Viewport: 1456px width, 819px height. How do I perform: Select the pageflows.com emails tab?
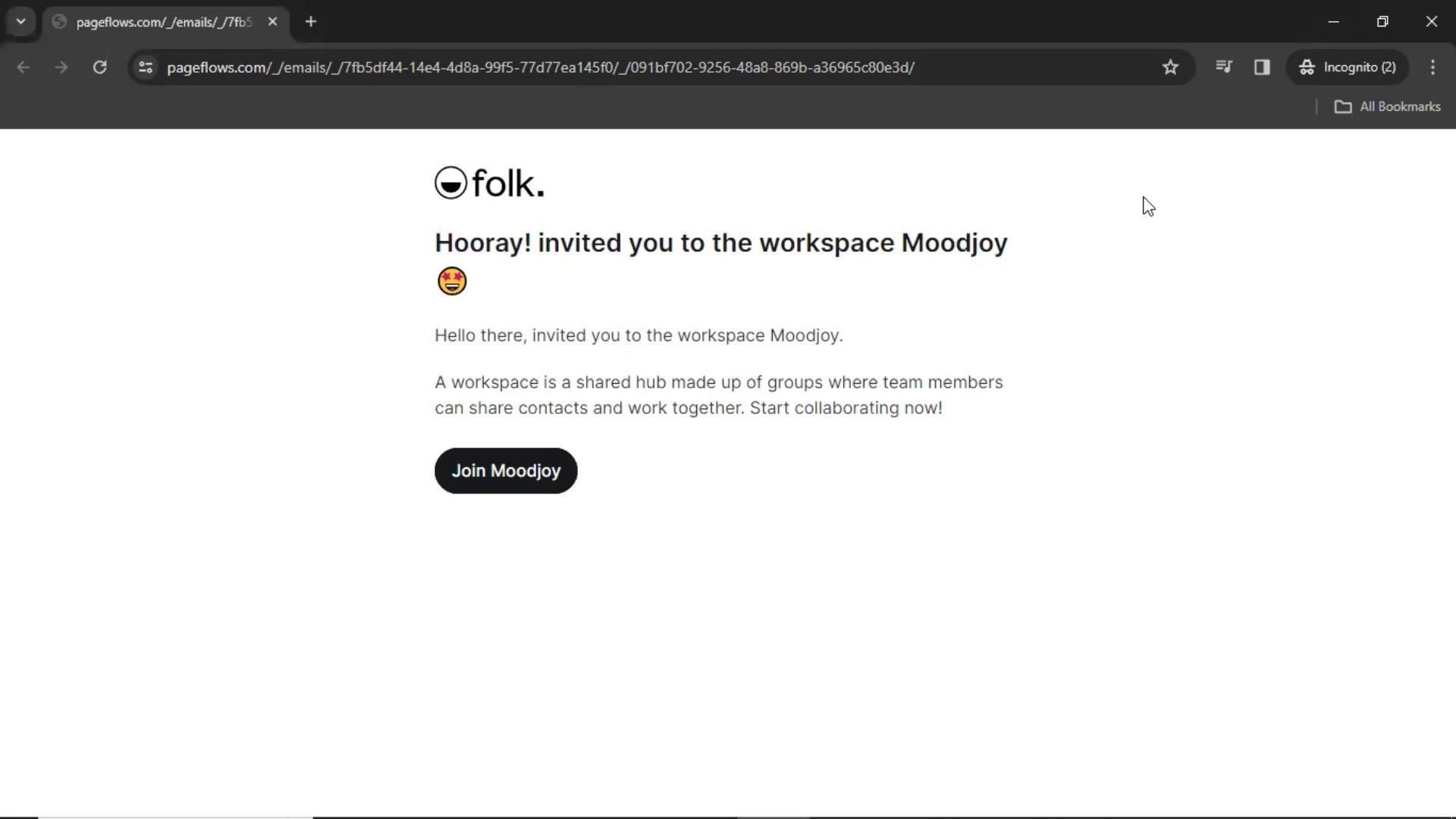point(163,22)
